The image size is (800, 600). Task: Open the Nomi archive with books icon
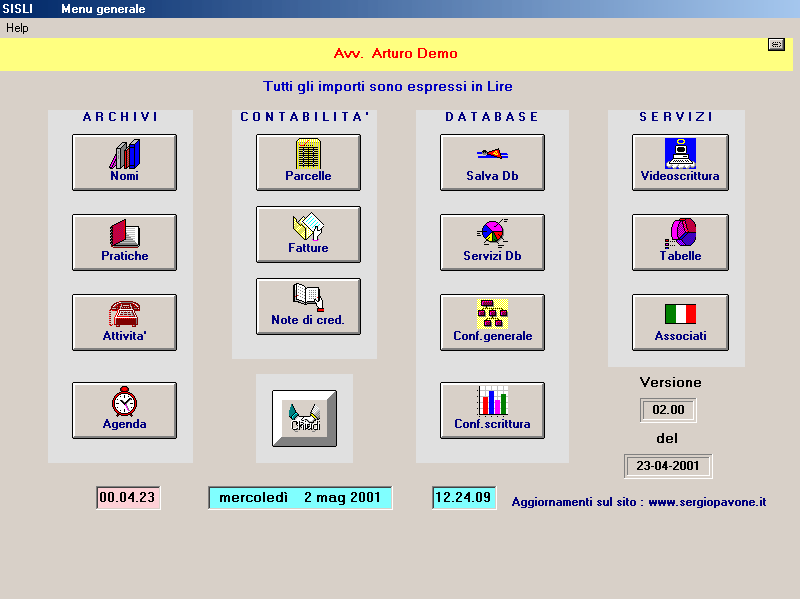tap(124, 162)
